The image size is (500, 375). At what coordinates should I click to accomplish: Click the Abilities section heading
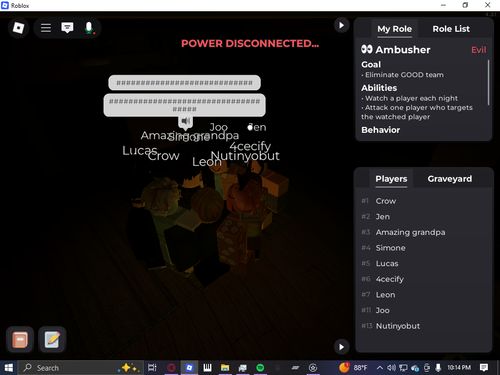coord(379,88)
